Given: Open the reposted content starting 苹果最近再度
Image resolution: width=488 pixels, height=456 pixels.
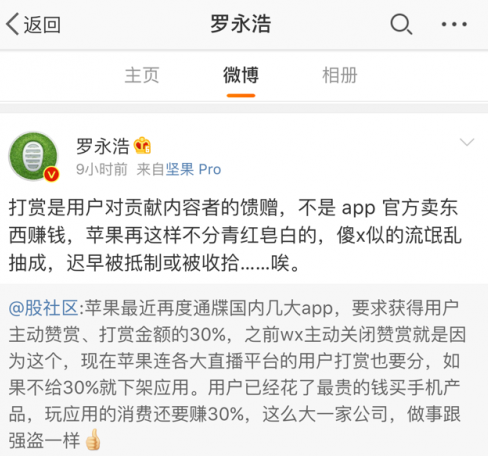Looking at the screenshot, I should (237, 374).
